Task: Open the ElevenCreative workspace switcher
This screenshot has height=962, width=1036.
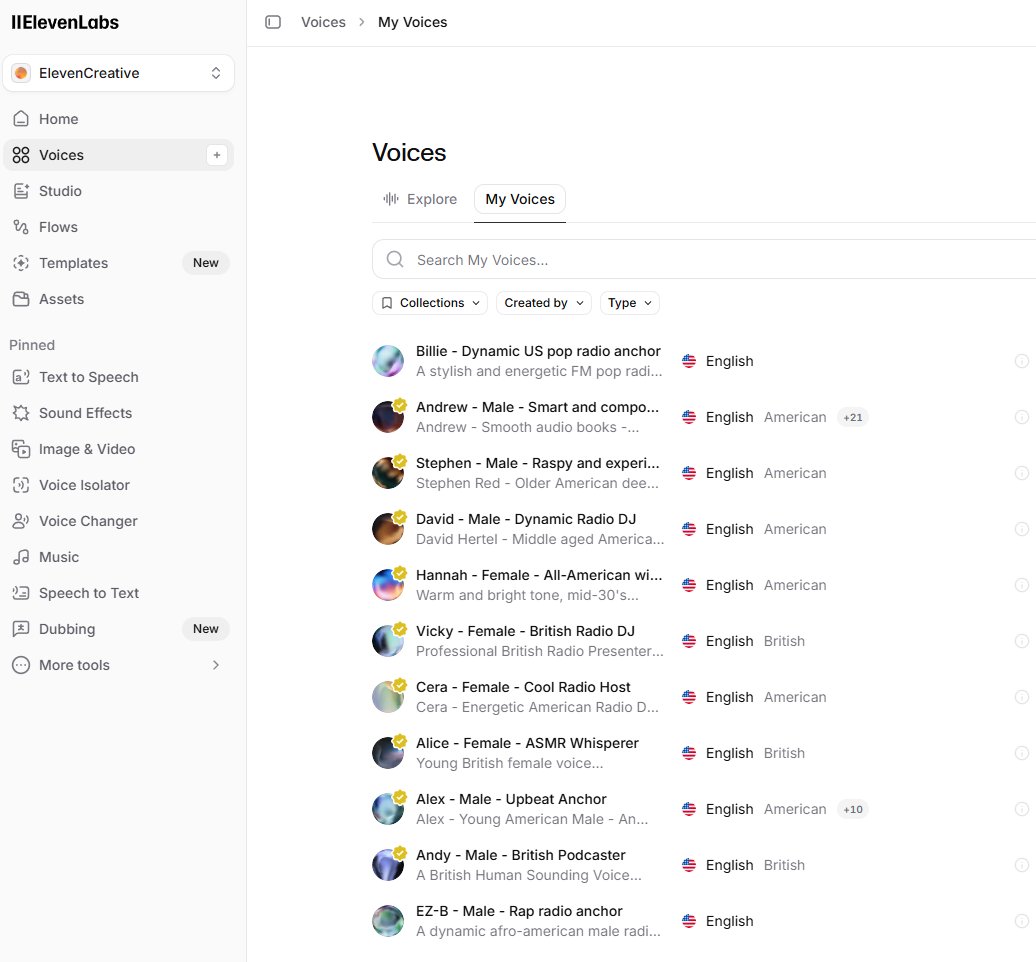Action: point(118,73)
